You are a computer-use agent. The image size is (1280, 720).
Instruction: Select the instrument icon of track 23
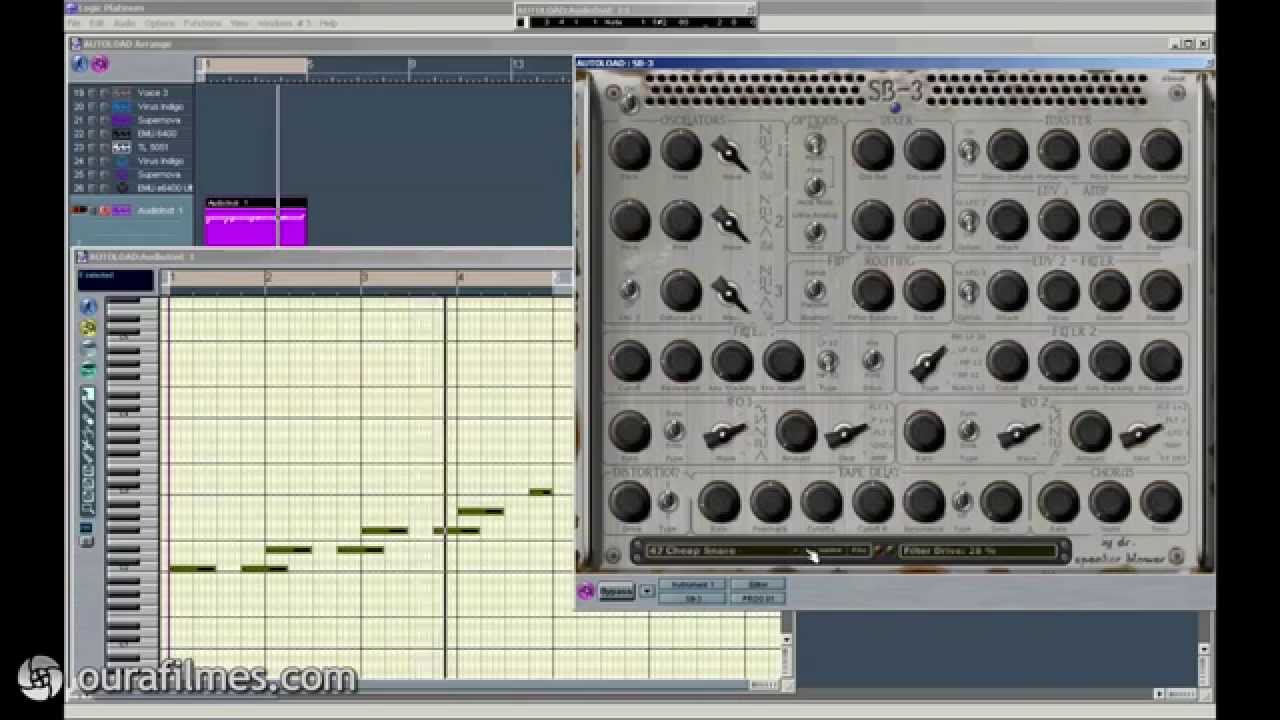(x=121, y=147)
